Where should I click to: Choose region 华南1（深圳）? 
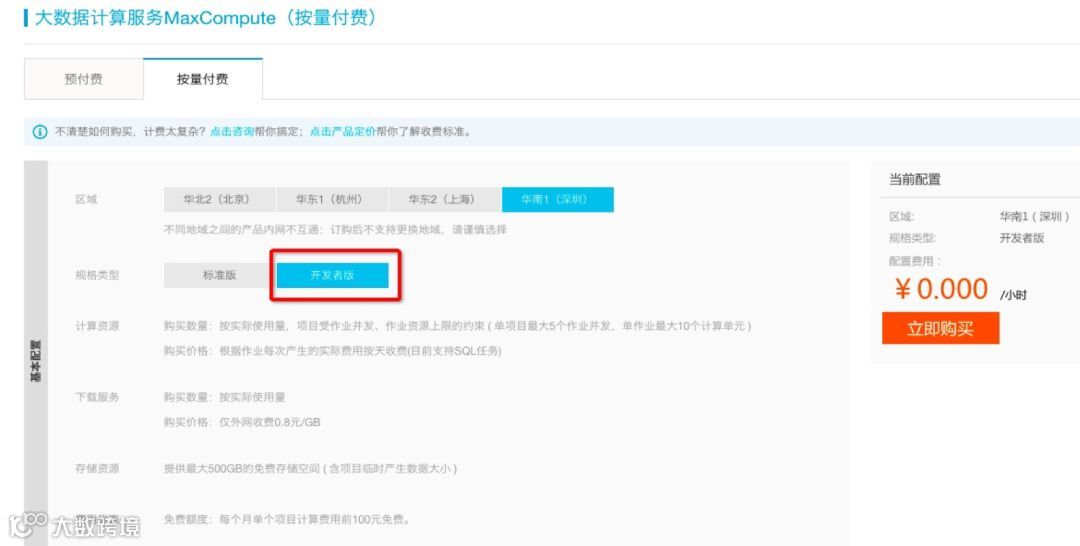tap(558, 200)
